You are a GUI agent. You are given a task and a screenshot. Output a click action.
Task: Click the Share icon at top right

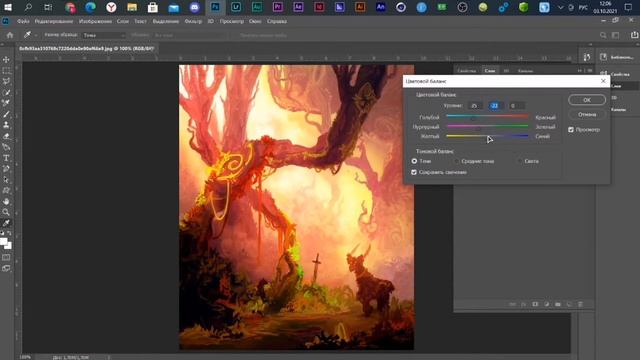point(634,35)
